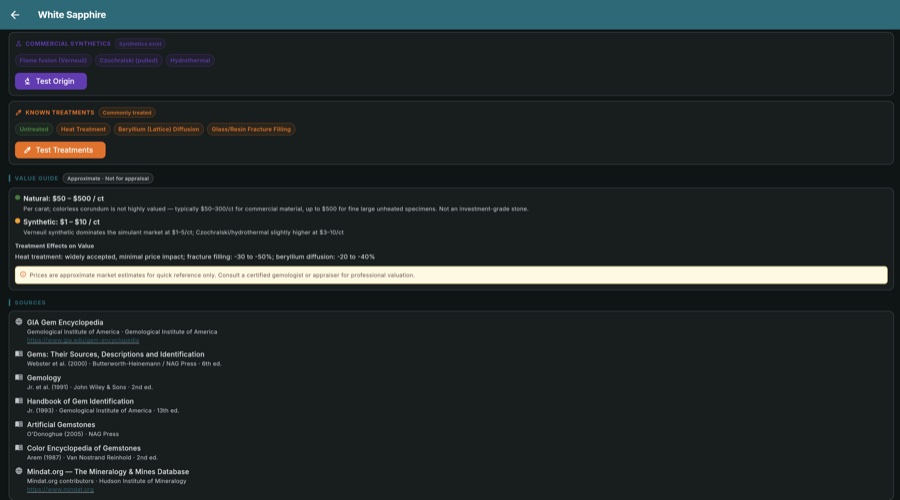Screen dimensions: 900x500
Task: Click the globe icon for GIA Gem Encyclopedia
Action: [19, 322]
